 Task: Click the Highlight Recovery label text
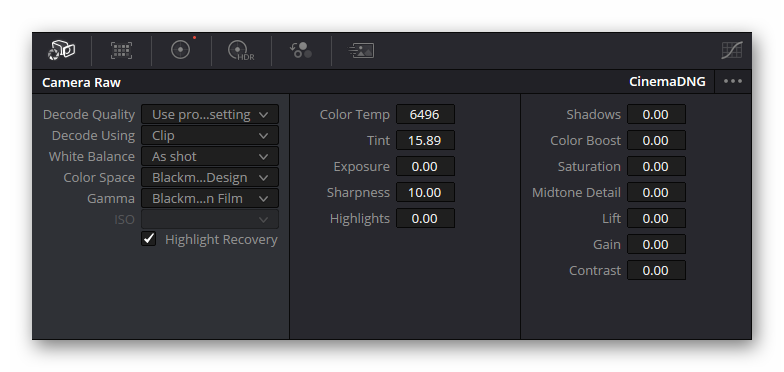pyautogui.click(x=221, y=240)
